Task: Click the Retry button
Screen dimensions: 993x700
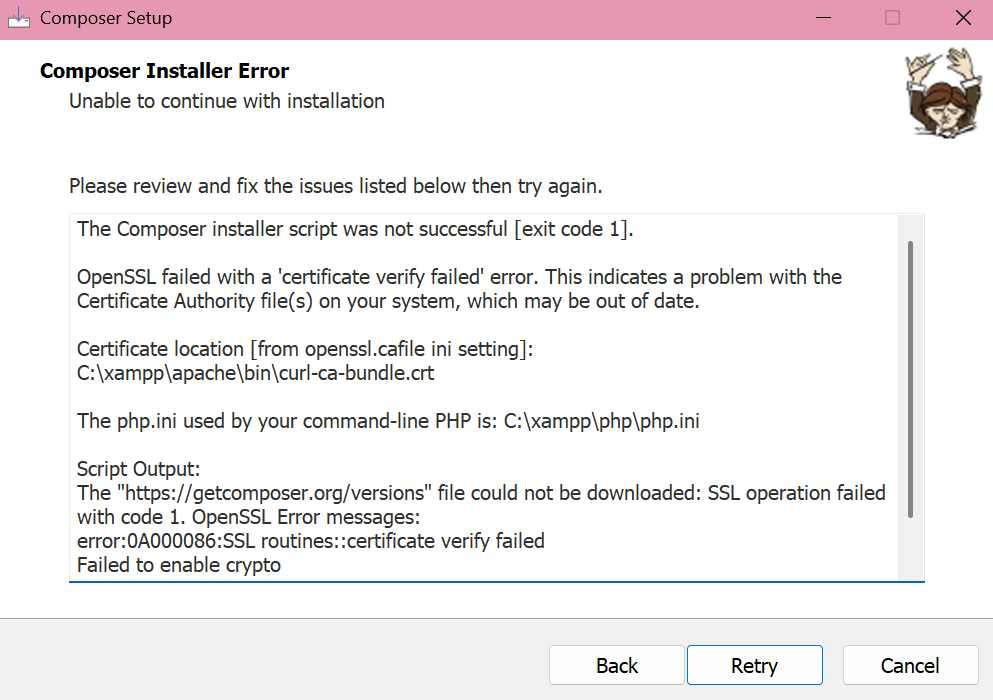Action: click(754, 665)
